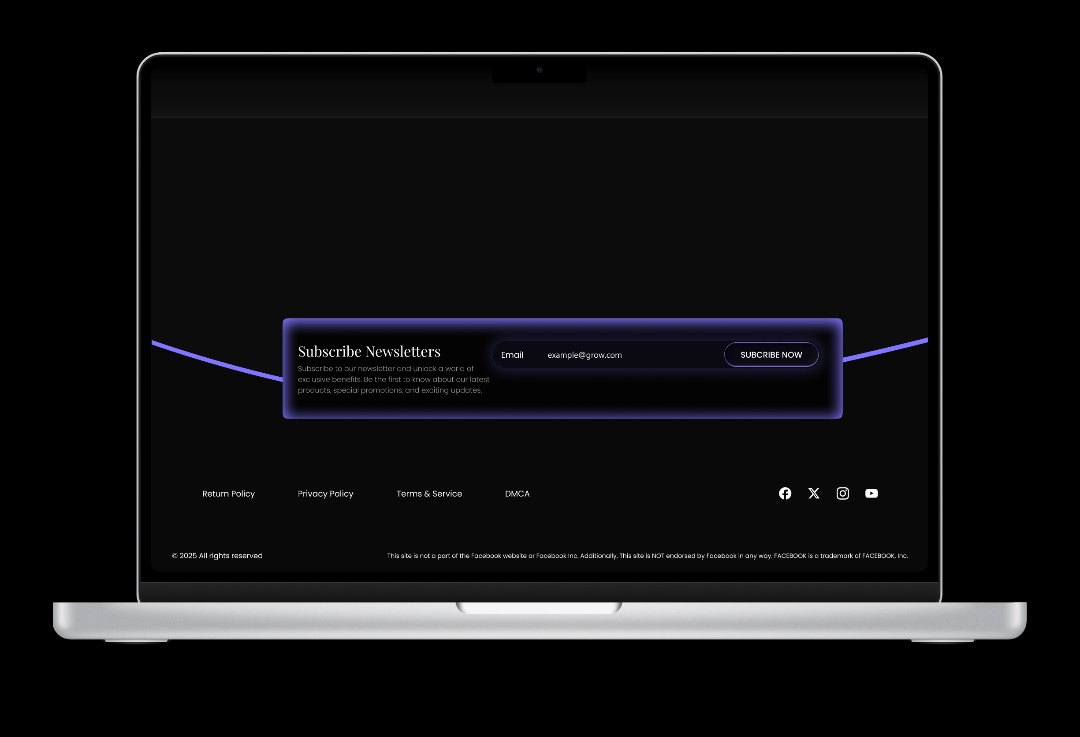Click the purple curved line on right
Screen dimensions: 1080x737
coord(886,350)
